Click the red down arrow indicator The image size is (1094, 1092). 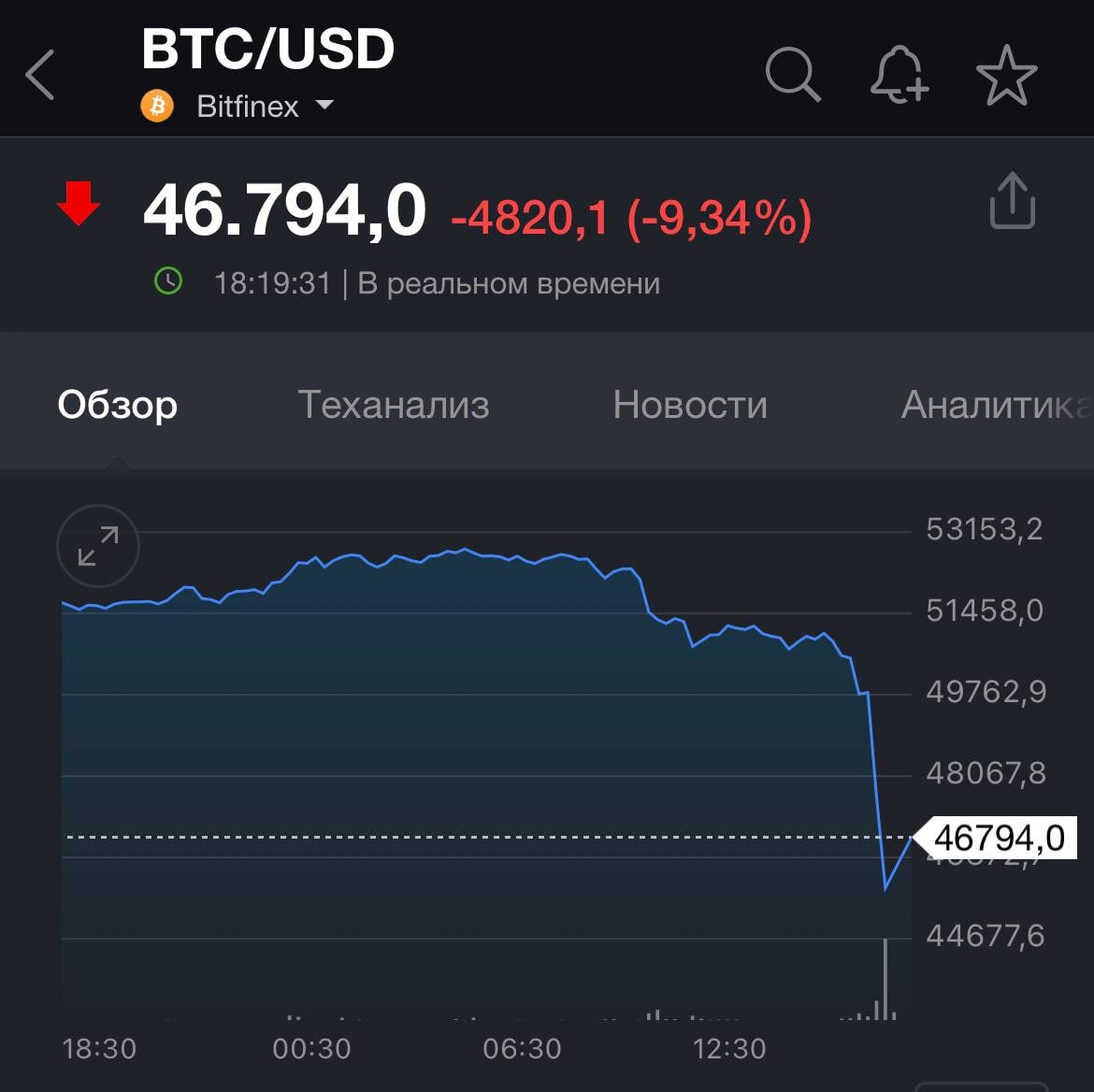click(x=79, y=204)
